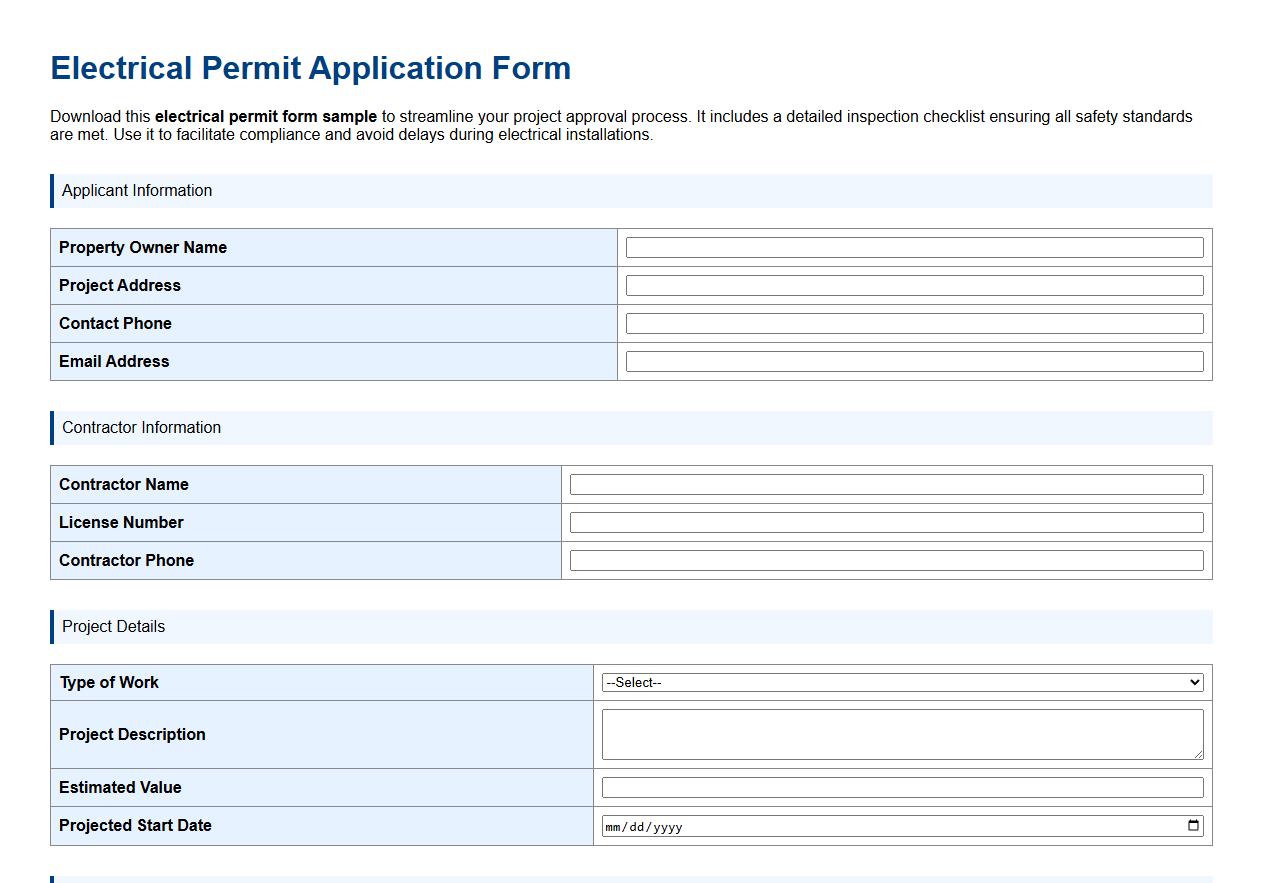
Task: Click the Contact Phone input field
Action: coord(913,322)
